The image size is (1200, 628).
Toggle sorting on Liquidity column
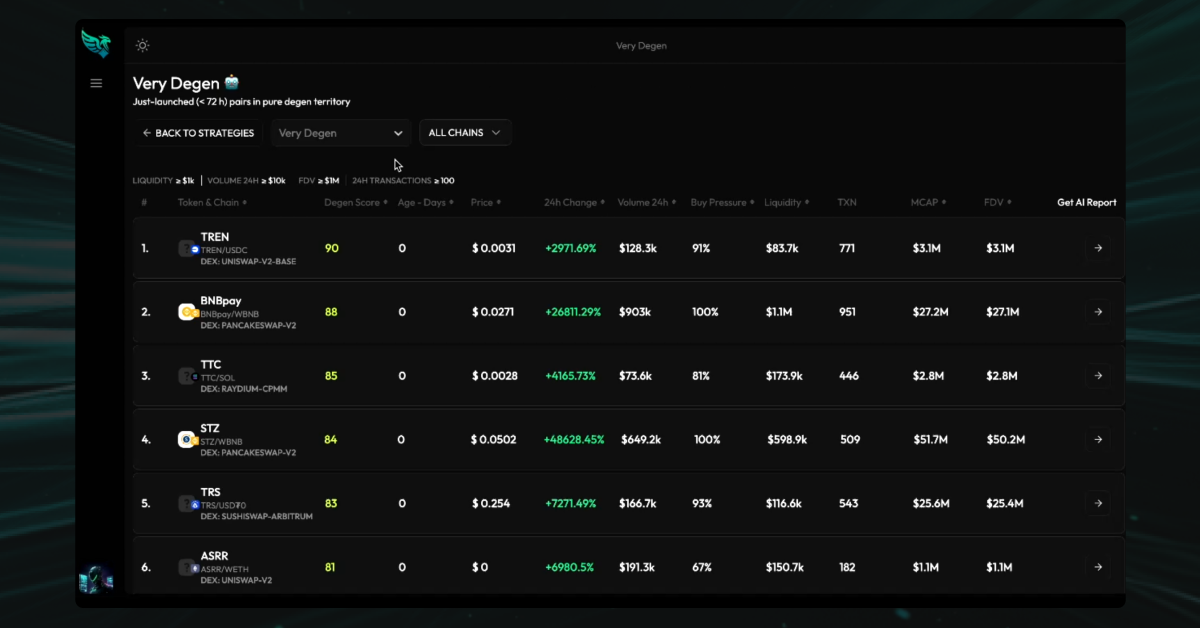point(787,202)
